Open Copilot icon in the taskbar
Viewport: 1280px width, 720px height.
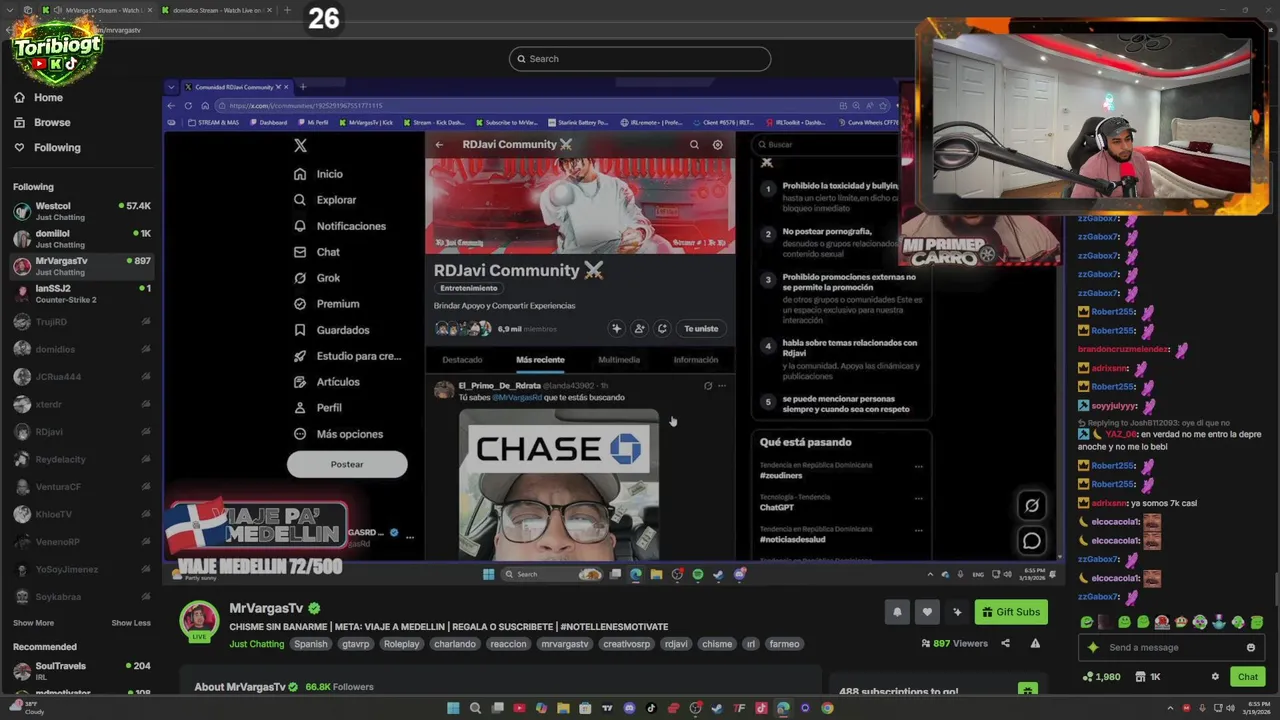tap(541, 708)
